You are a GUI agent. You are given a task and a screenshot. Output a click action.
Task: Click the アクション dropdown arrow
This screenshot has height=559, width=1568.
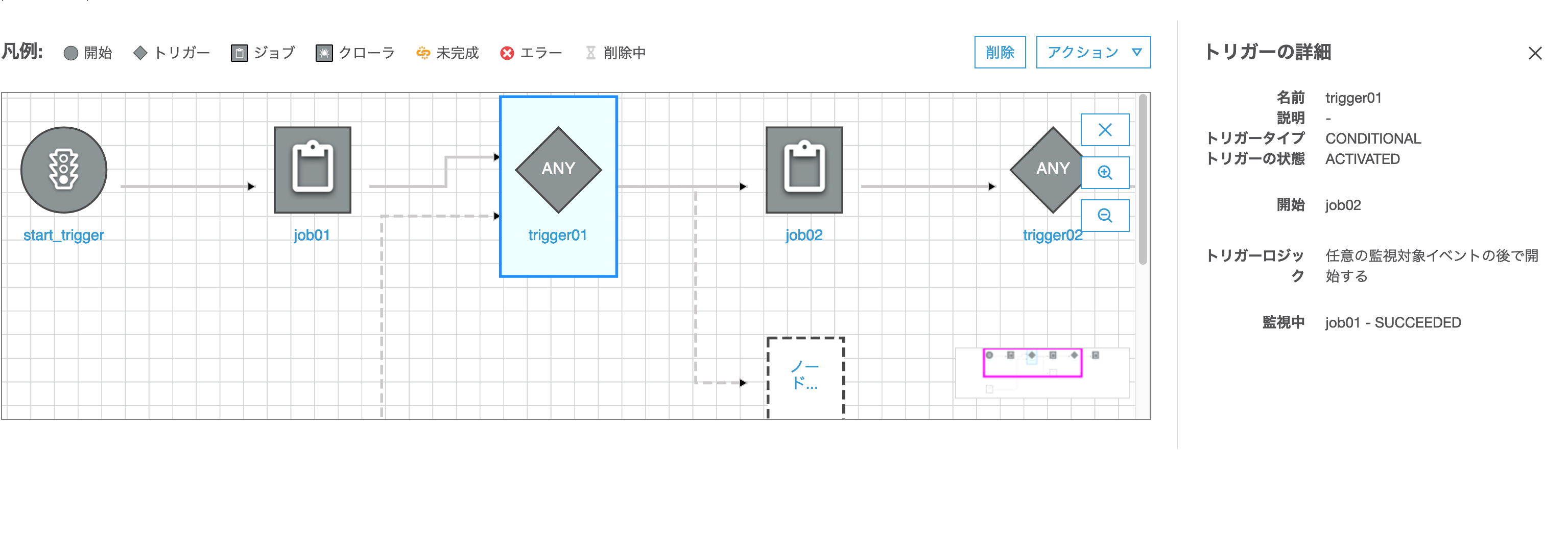point(1136,52)
